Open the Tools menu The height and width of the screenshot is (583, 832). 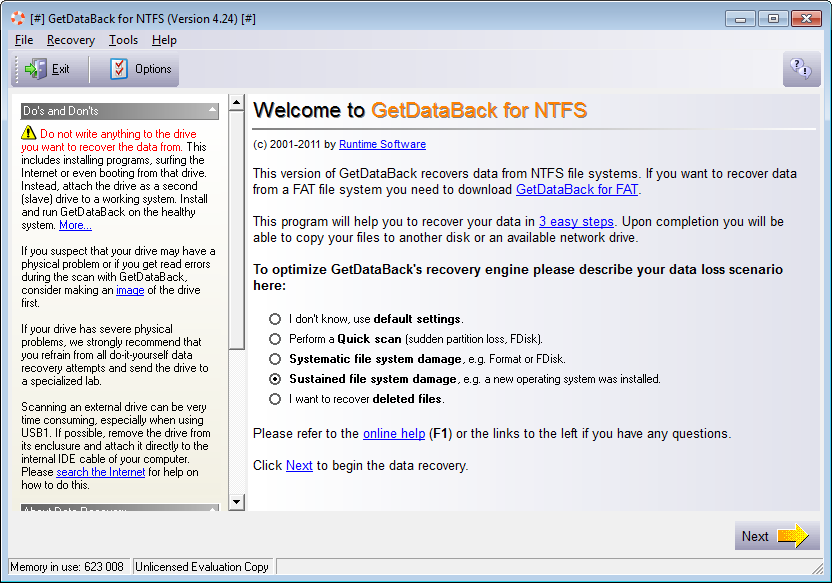(123, 40)
